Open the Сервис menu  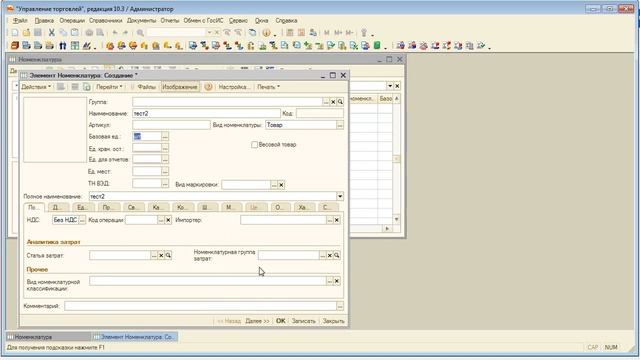pos(238,20)
